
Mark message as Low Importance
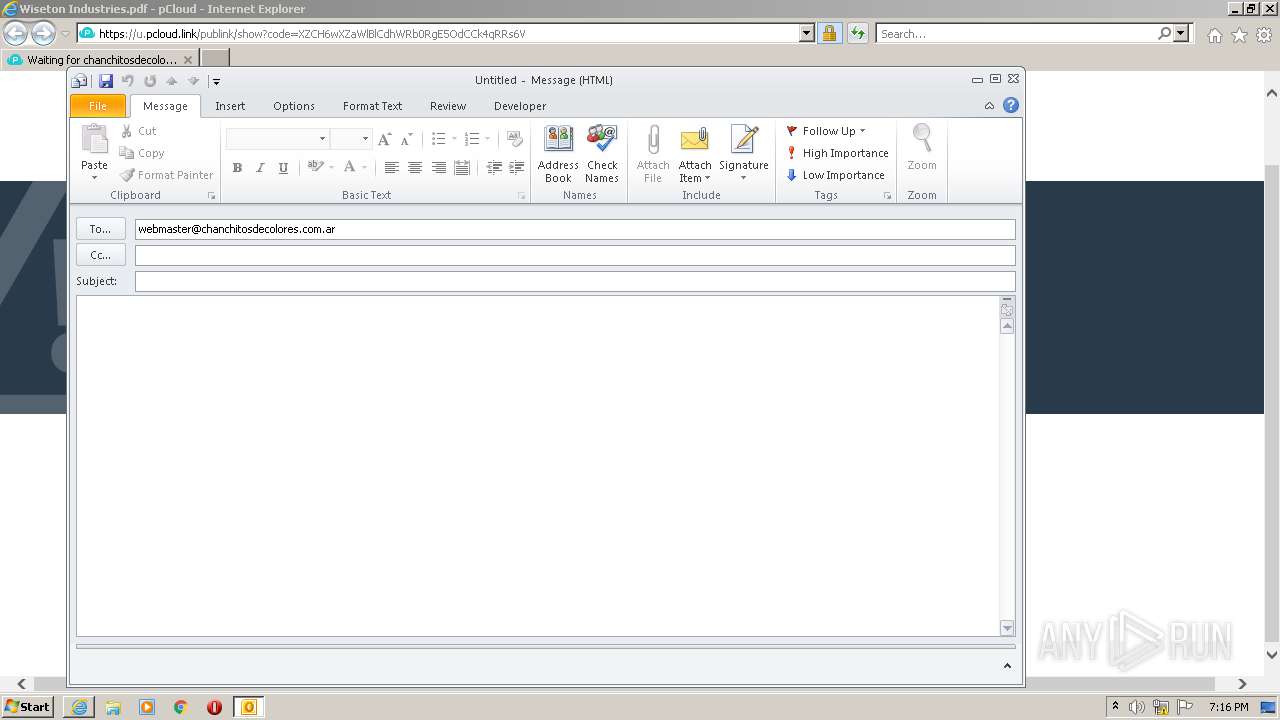[835, 175]
